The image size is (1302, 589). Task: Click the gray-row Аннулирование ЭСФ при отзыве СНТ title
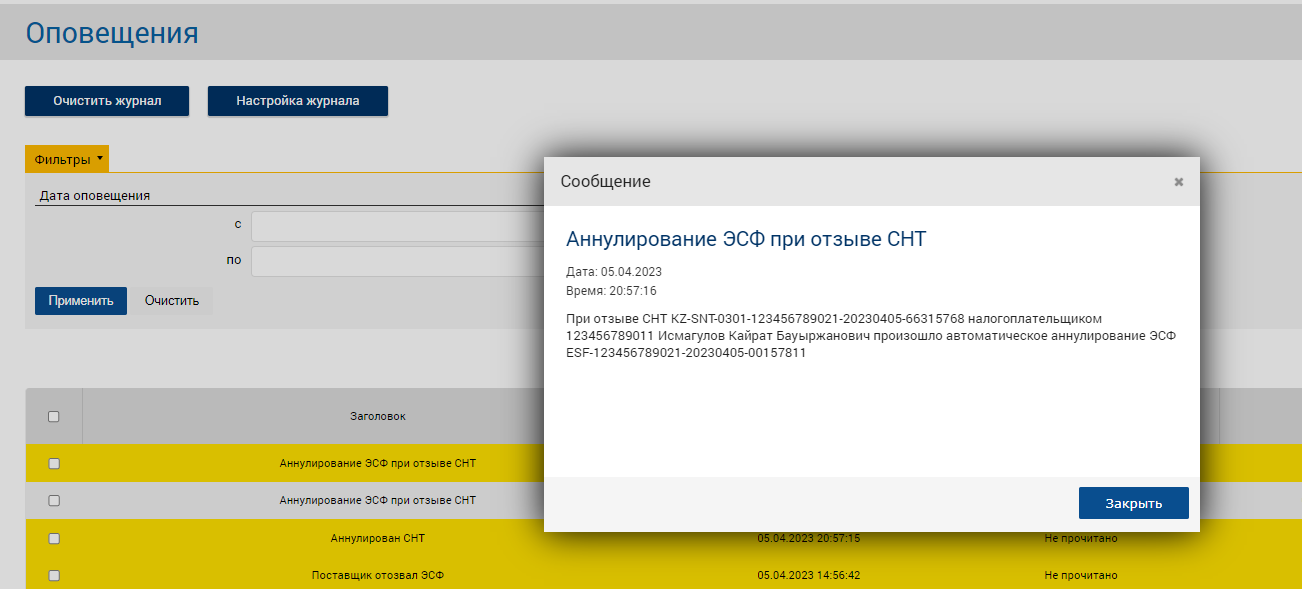pyautogui.click(x=377, y=500)
